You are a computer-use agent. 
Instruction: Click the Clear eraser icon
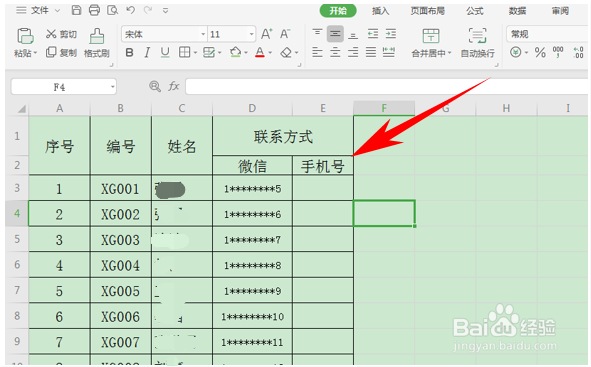(x=286, y=52)
